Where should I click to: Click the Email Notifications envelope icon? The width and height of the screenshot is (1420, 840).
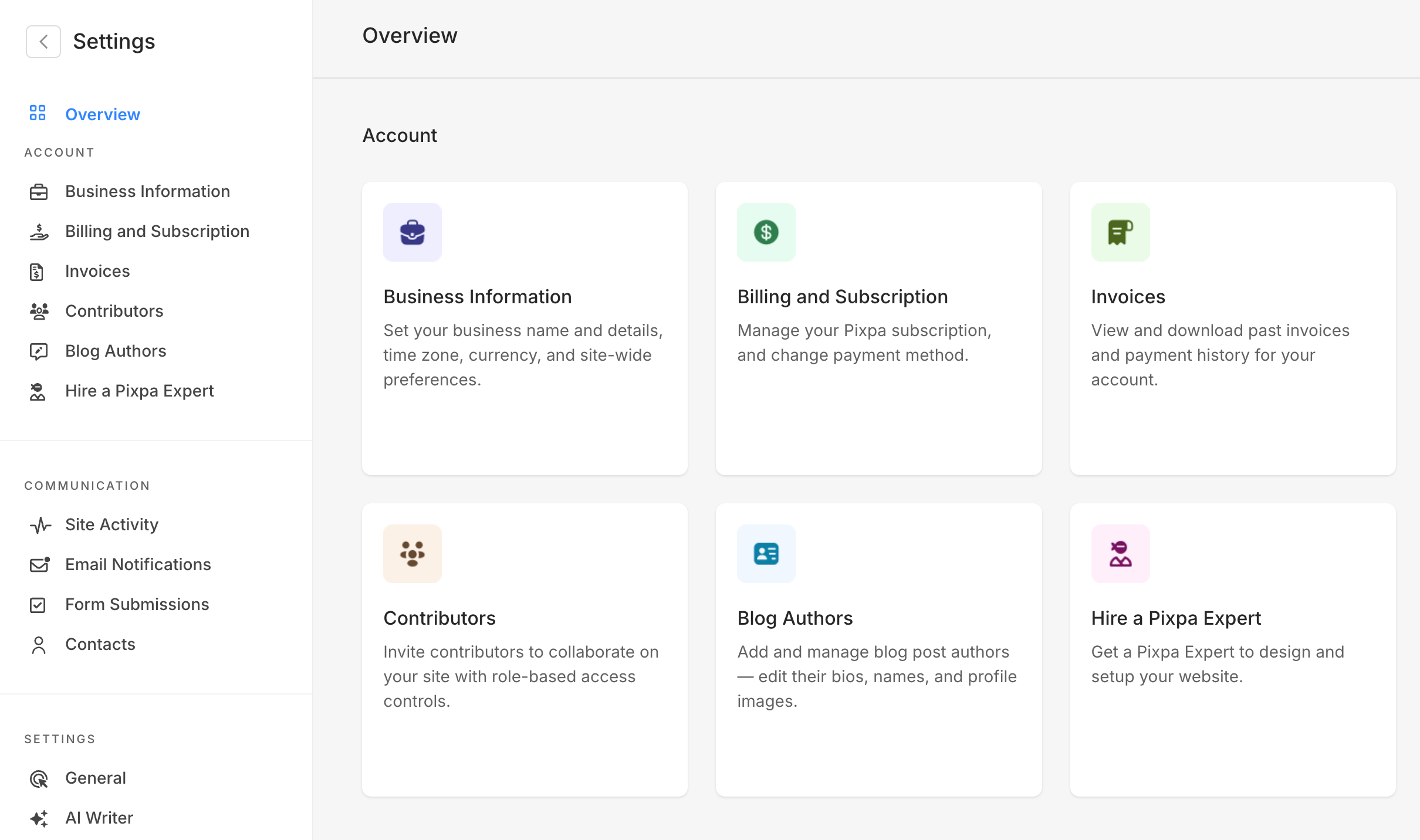(39, 564)
